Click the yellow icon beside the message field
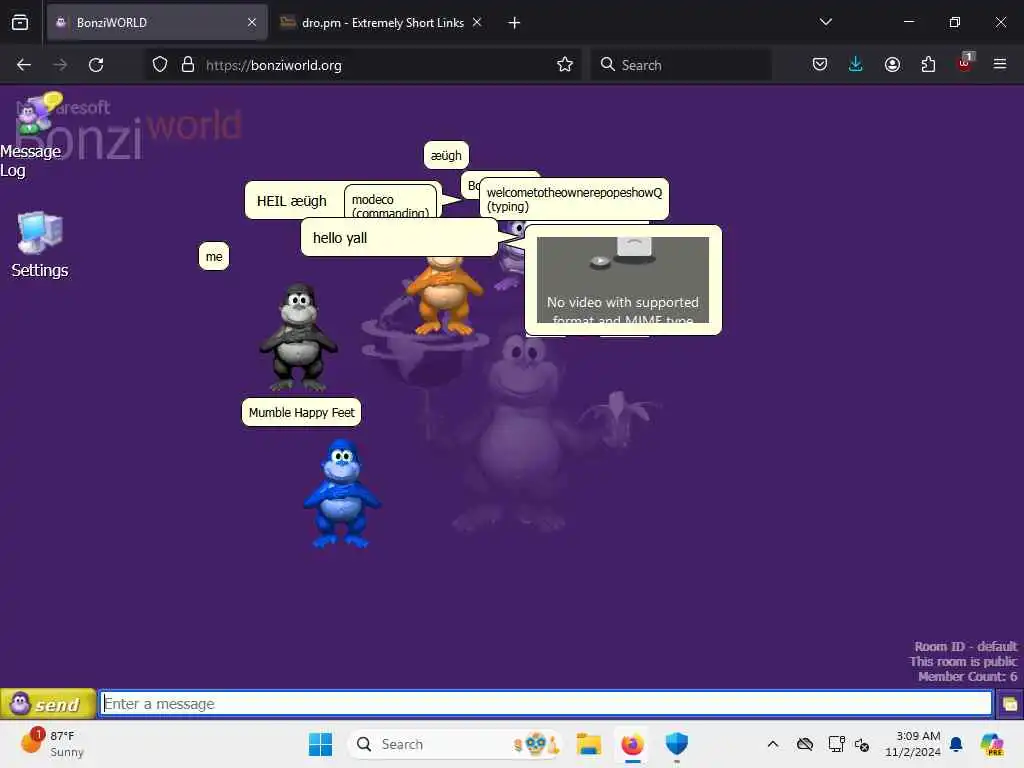 click(1010, 704)
